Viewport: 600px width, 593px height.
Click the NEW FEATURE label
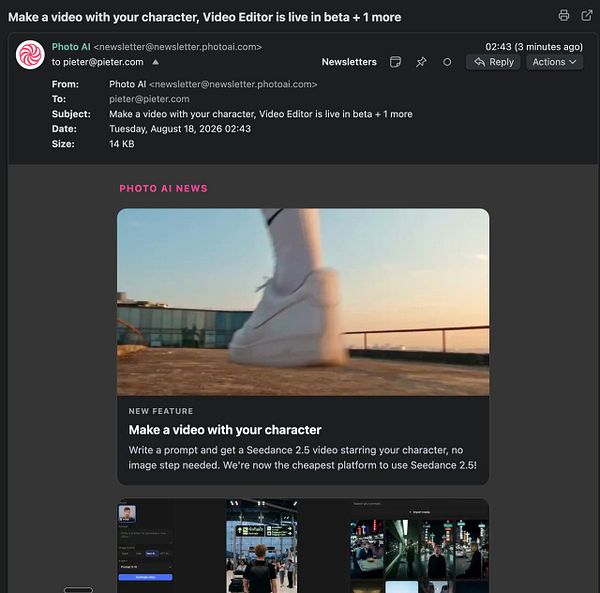click(161, 411)
